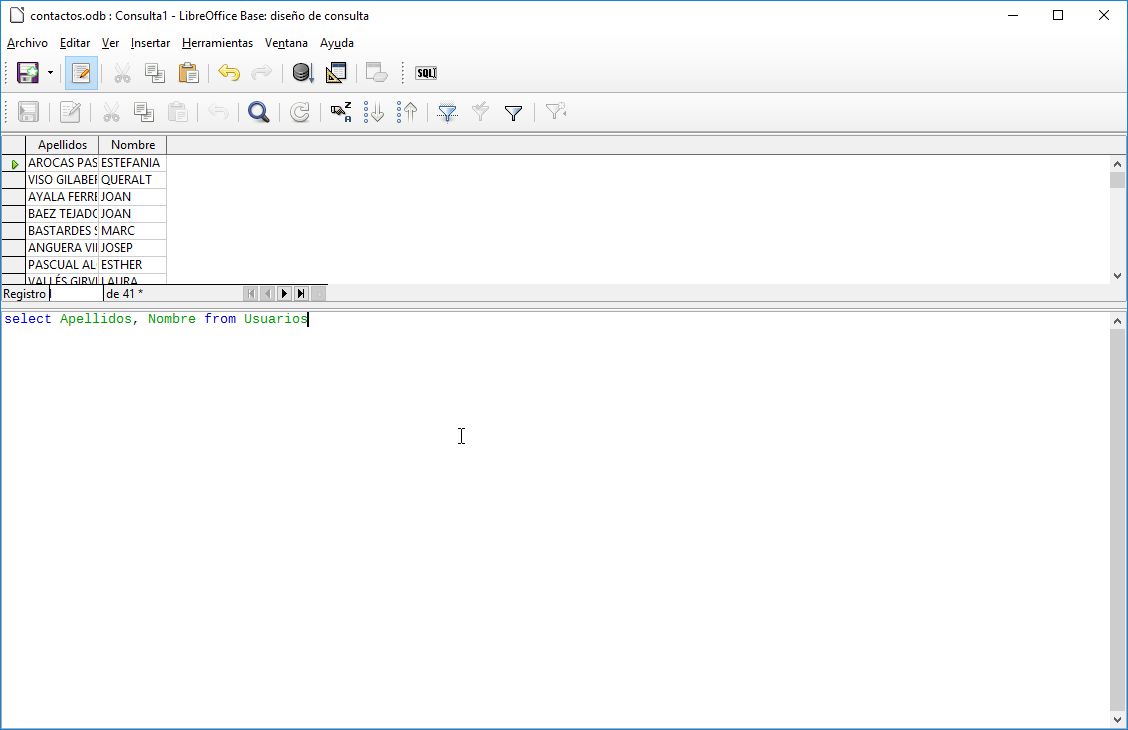The width and height of the screenshot is (1128, 730).
Task: Click the Refresh icon in the data toolbar
Action: pyautogui.click(x=299, y=112)
